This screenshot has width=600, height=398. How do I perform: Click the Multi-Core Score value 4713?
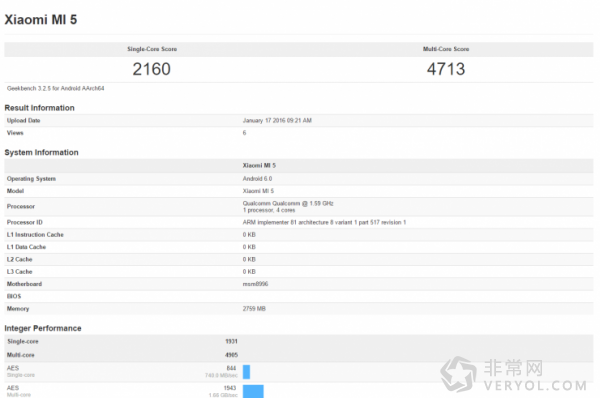[x=446, y=69]
